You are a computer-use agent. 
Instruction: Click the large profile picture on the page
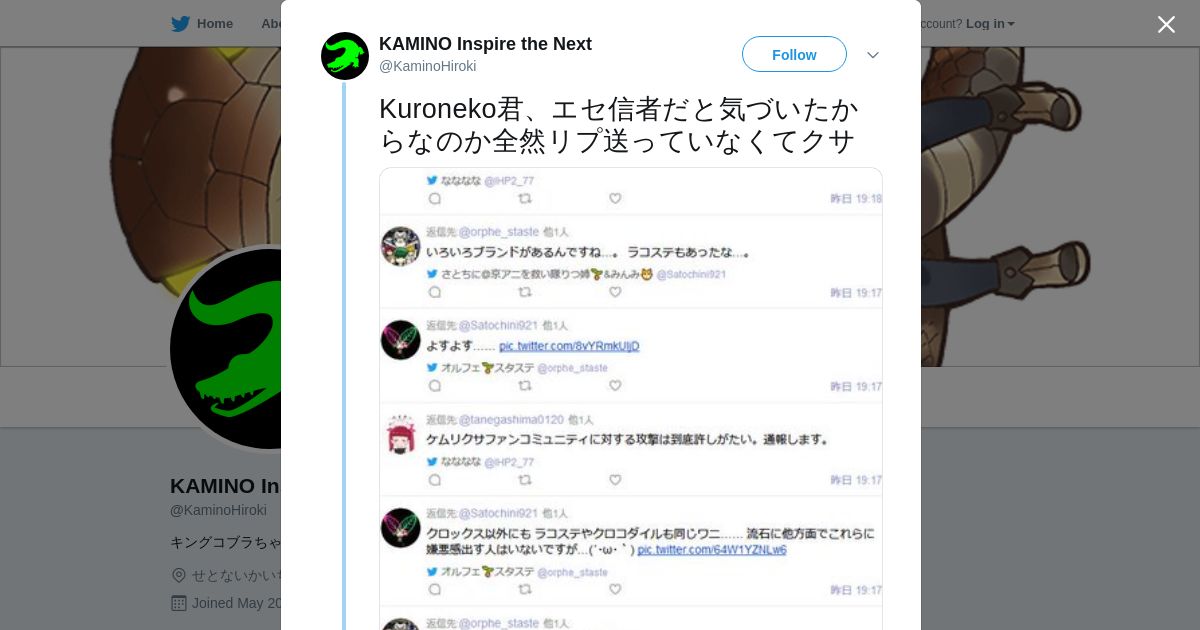226,349
